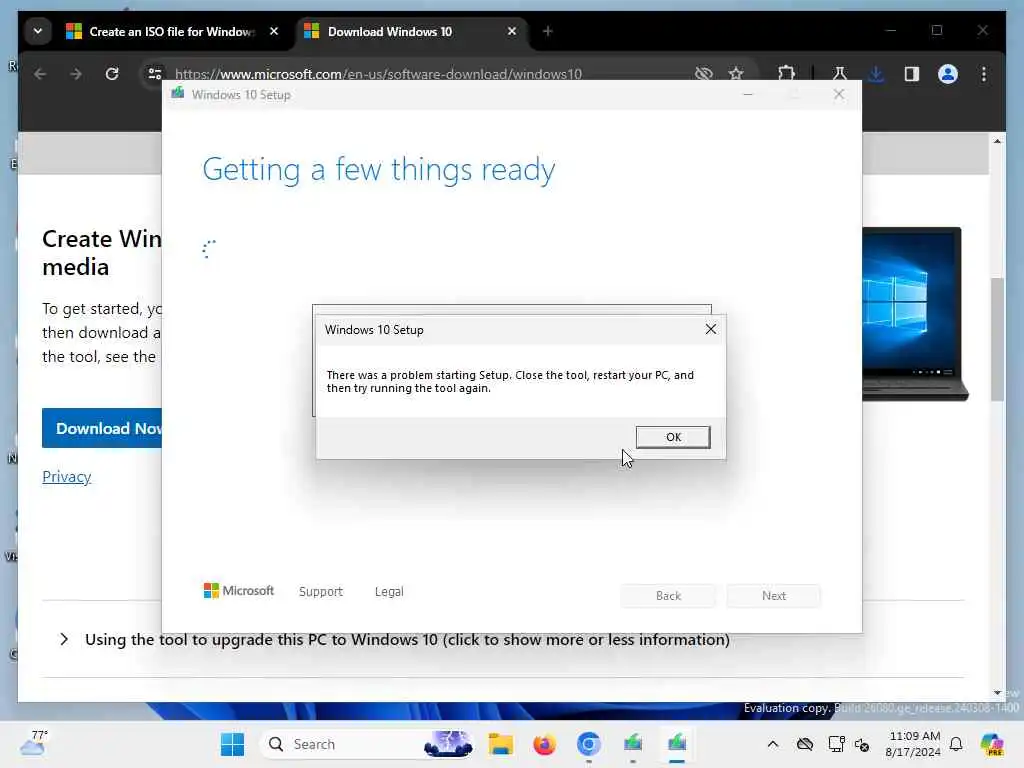Switch to the browser taskbar icon
The width and height of the screenshot is (1024, 768).
click(x=588, y=744)
